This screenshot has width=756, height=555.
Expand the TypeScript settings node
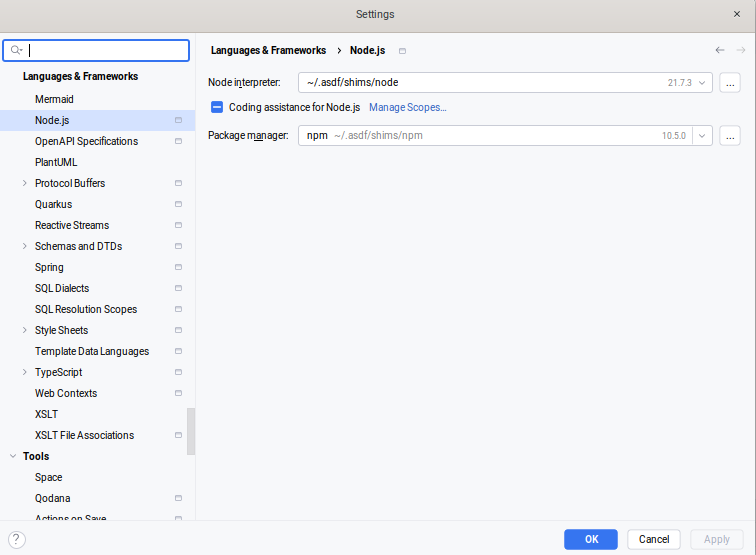[24, 373]
